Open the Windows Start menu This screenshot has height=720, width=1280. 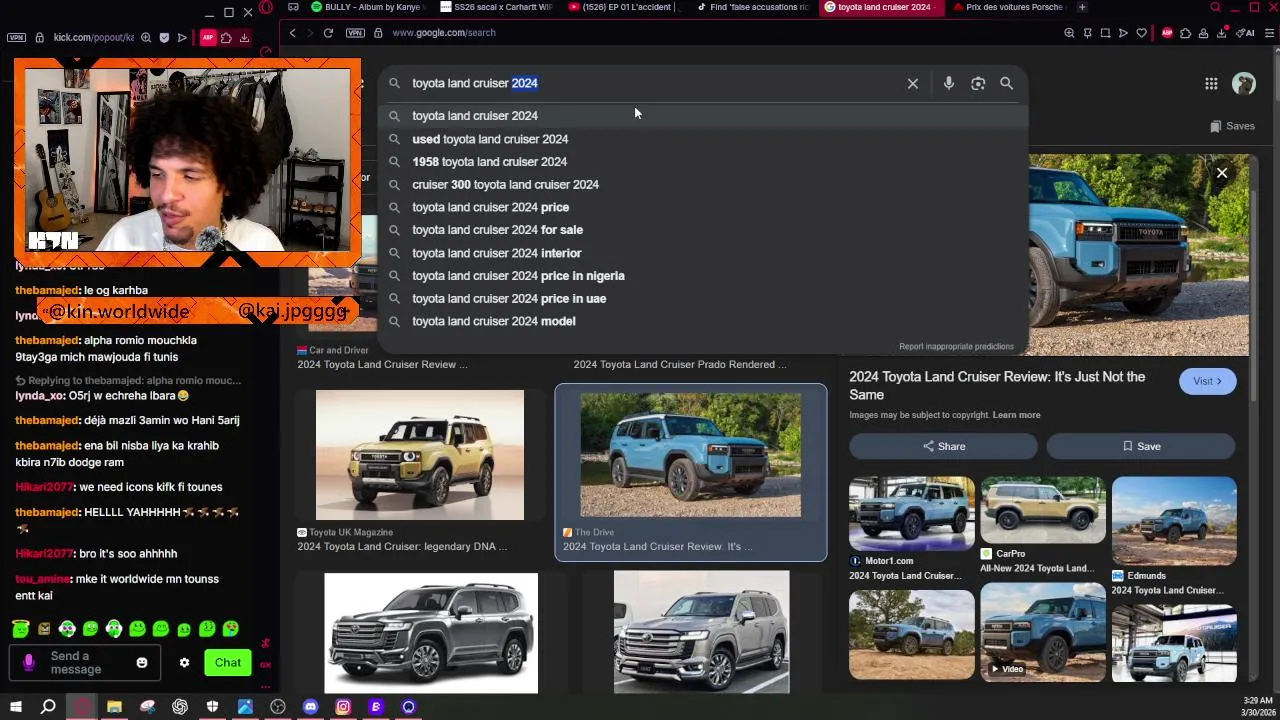tap(15, 707)
